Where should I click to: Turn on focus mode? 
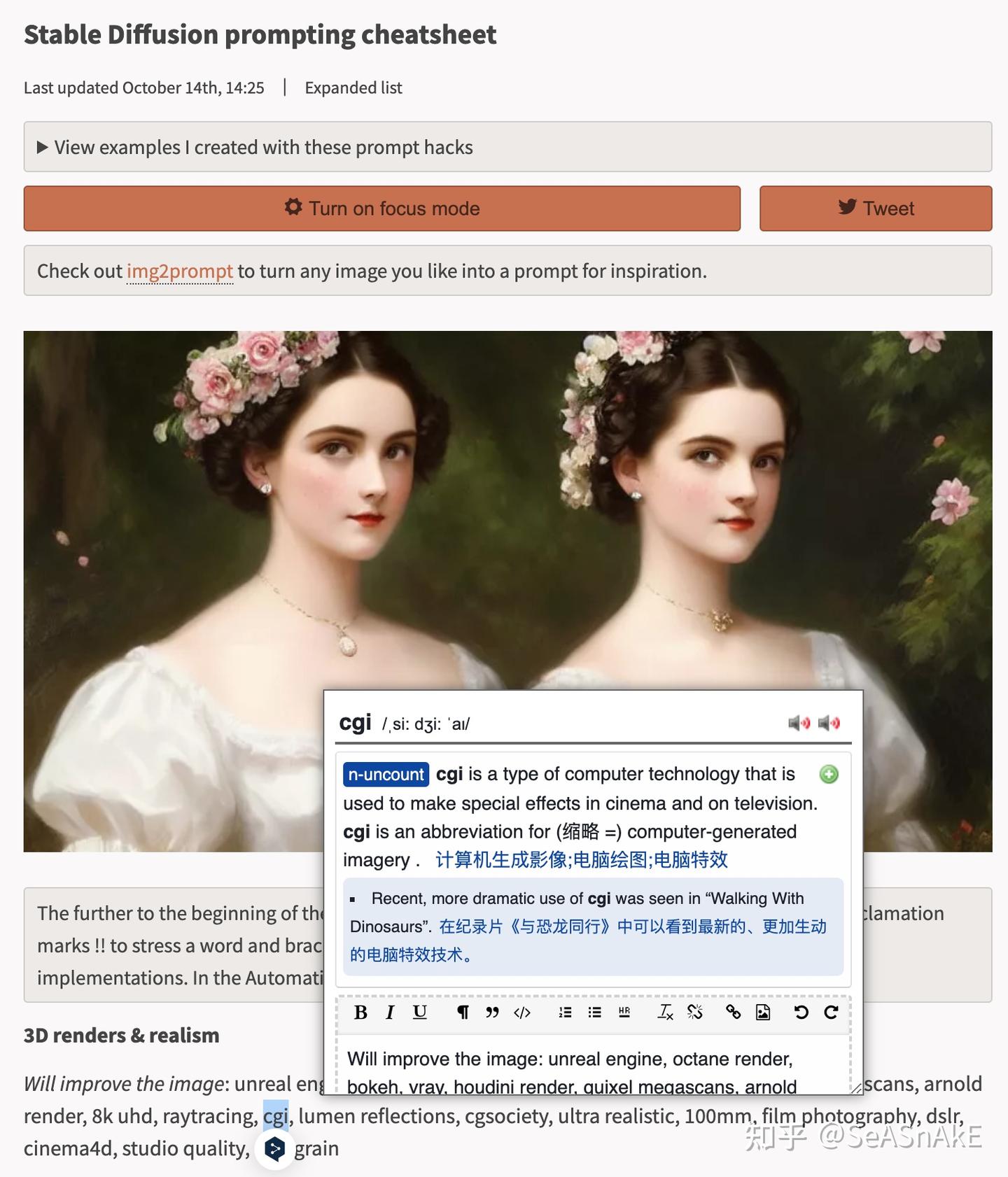[382, 209]
